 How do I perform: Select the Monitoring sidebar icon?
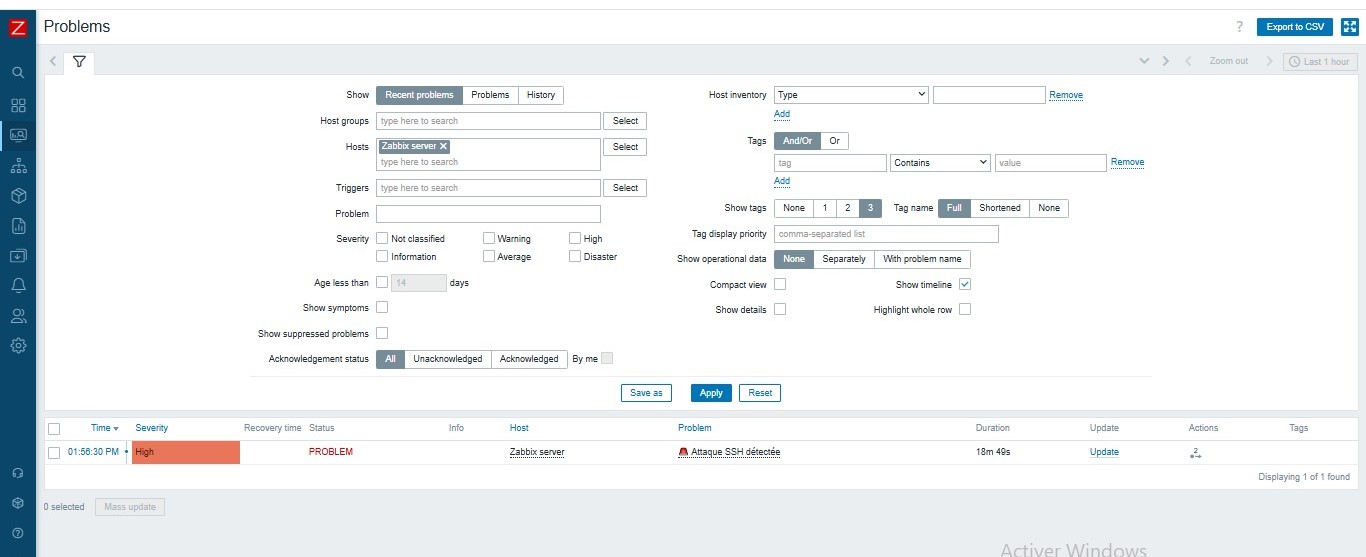[18, 134]
